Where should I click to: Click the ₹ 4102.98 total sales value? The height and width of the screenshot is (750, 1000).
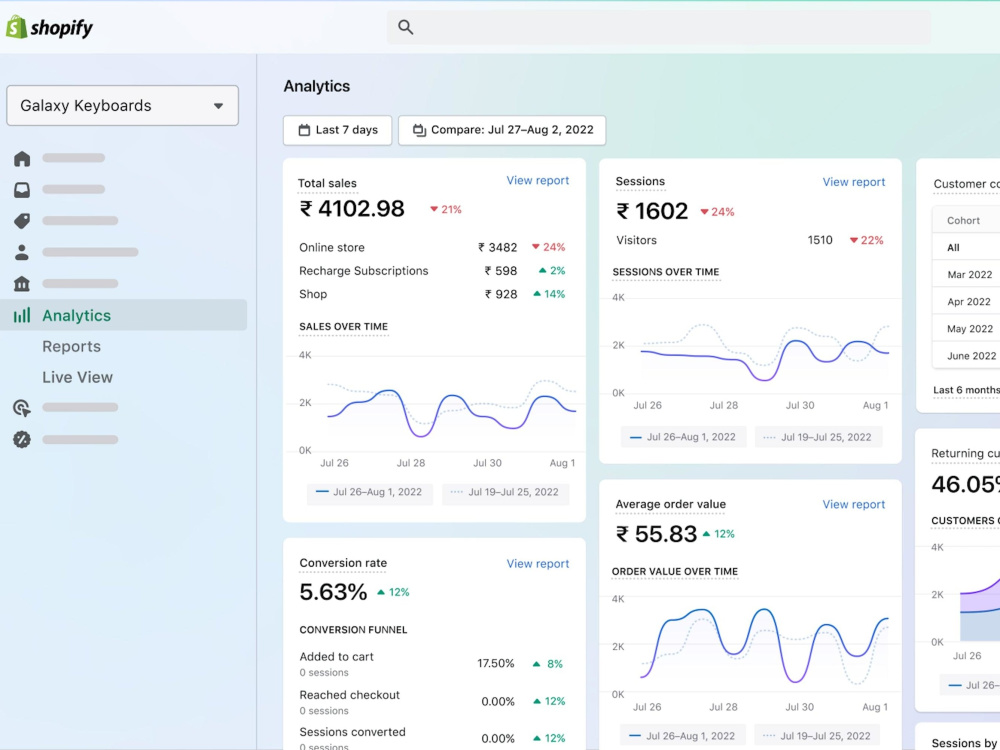352,209
